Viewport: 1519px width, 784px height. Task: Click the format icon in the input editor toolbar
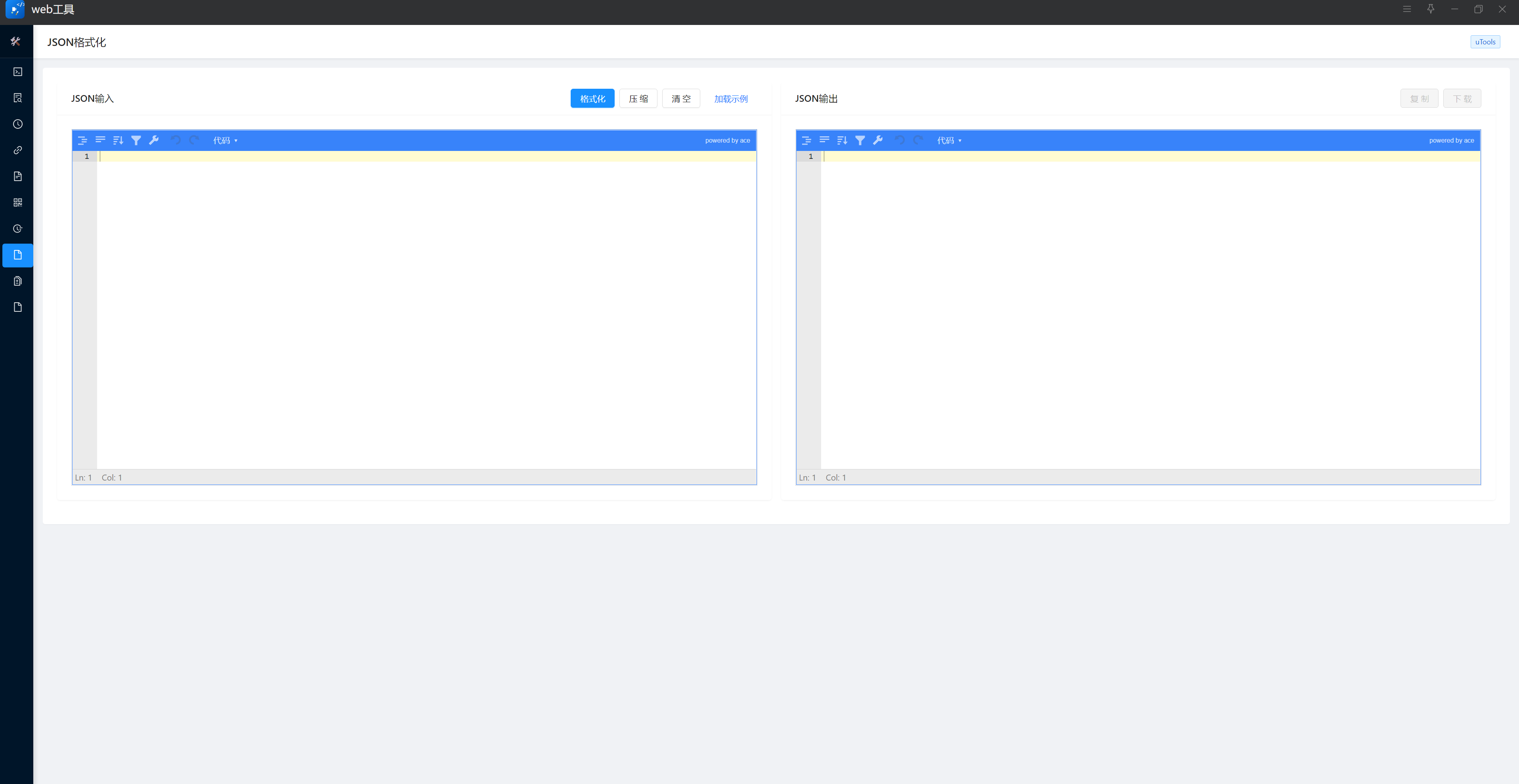[82, 140]
